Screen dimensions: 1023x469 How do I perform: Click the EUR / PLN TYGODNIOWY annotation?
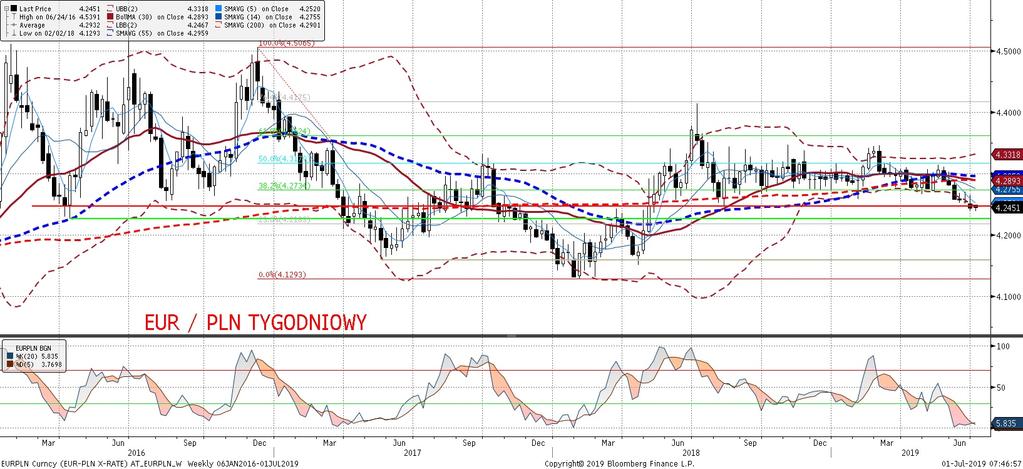255,322
